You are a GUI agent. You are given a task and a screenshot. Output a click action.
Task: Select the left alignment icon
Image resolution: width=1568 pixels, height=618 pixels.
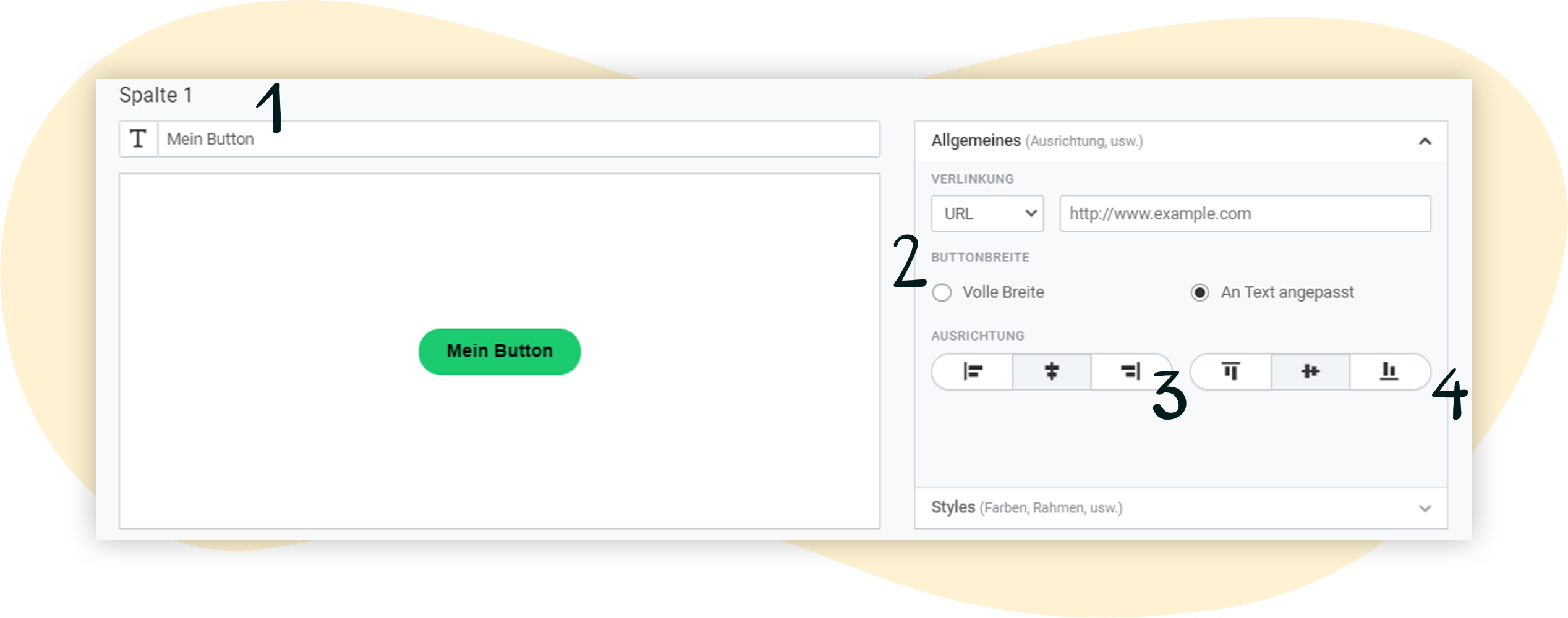coord(973,371)
